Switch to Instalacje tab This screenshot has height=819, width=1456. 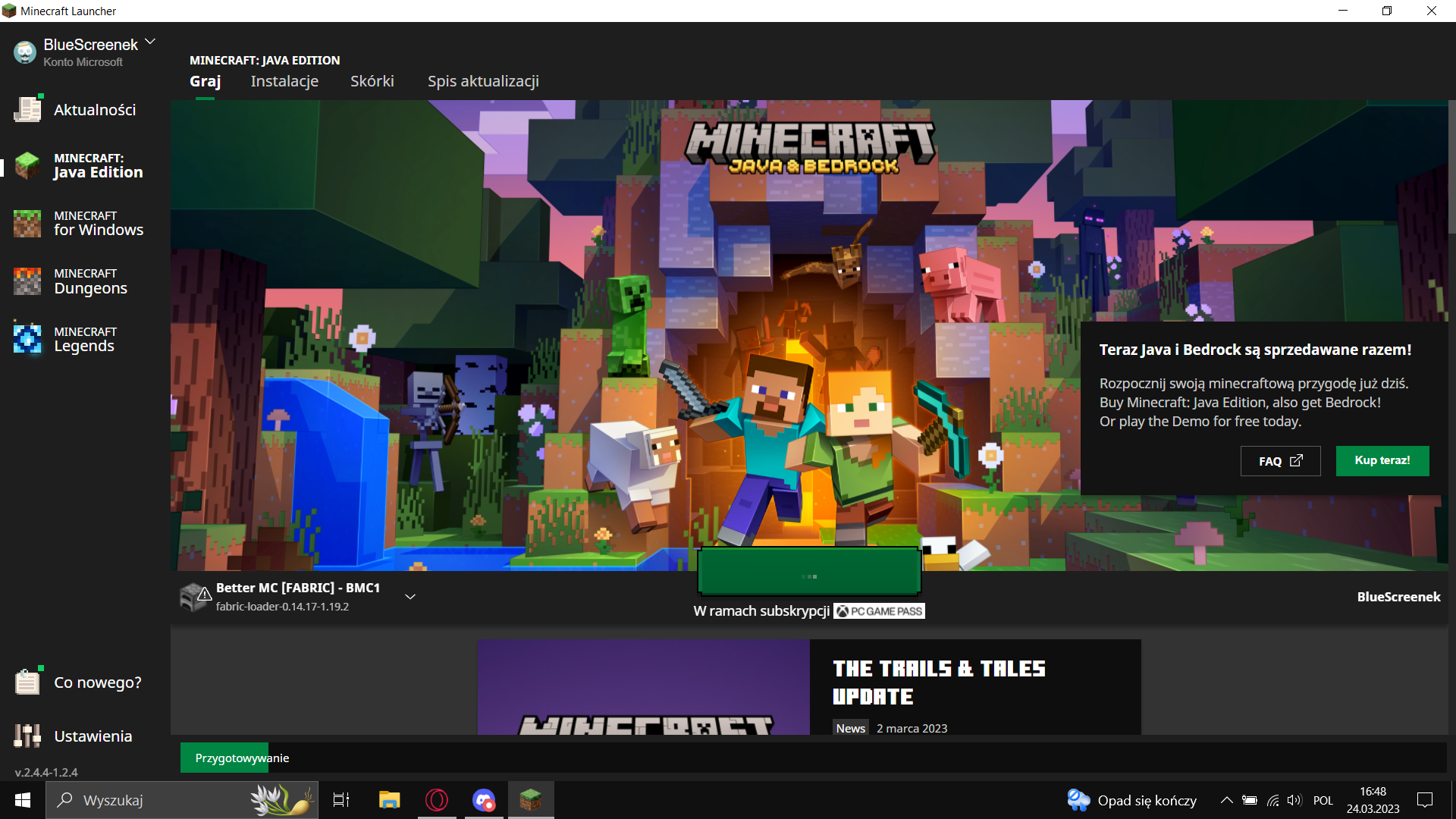click(284, 81)
